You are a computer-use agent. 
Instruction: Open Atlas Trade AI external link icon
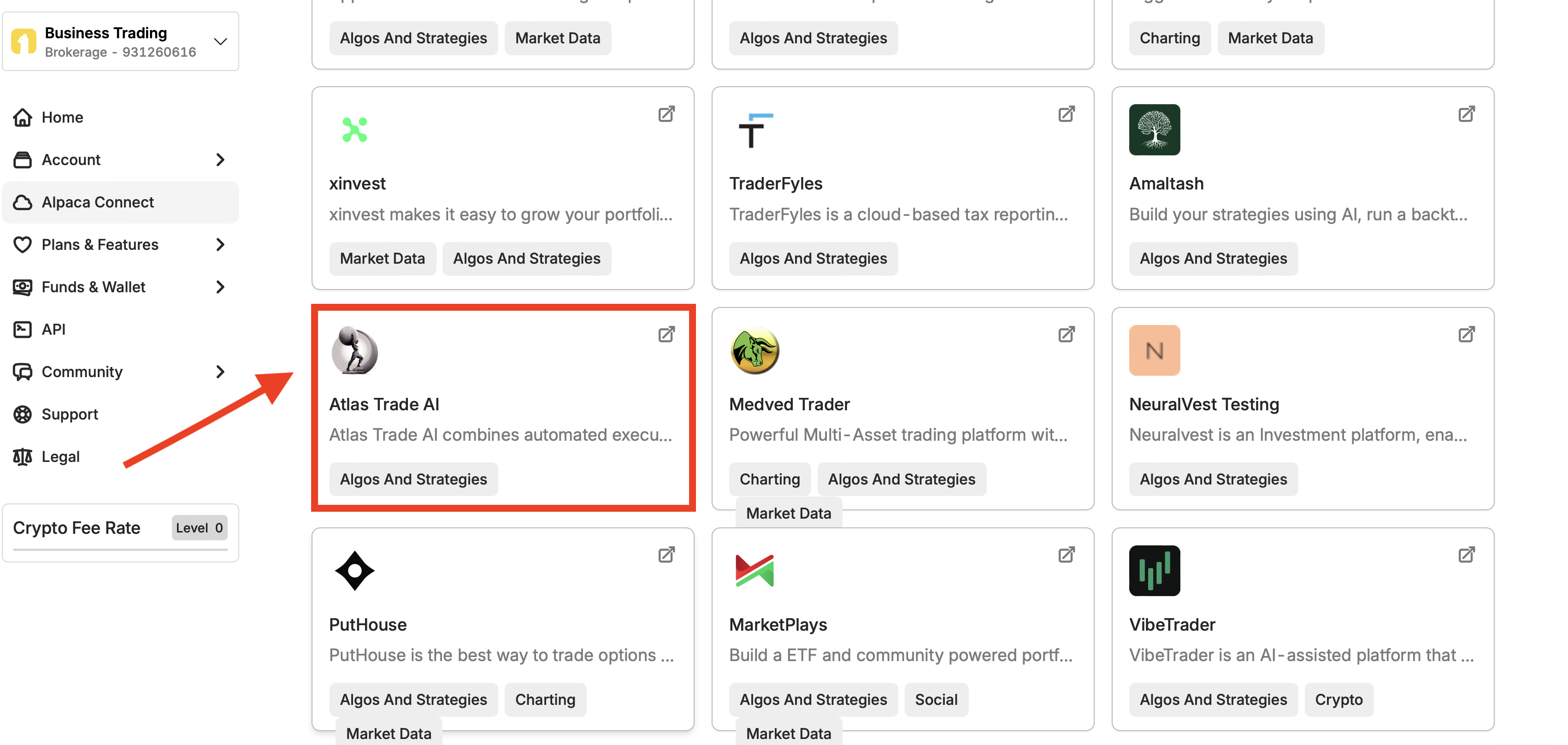pyautogui.click(x=666, y=334)
